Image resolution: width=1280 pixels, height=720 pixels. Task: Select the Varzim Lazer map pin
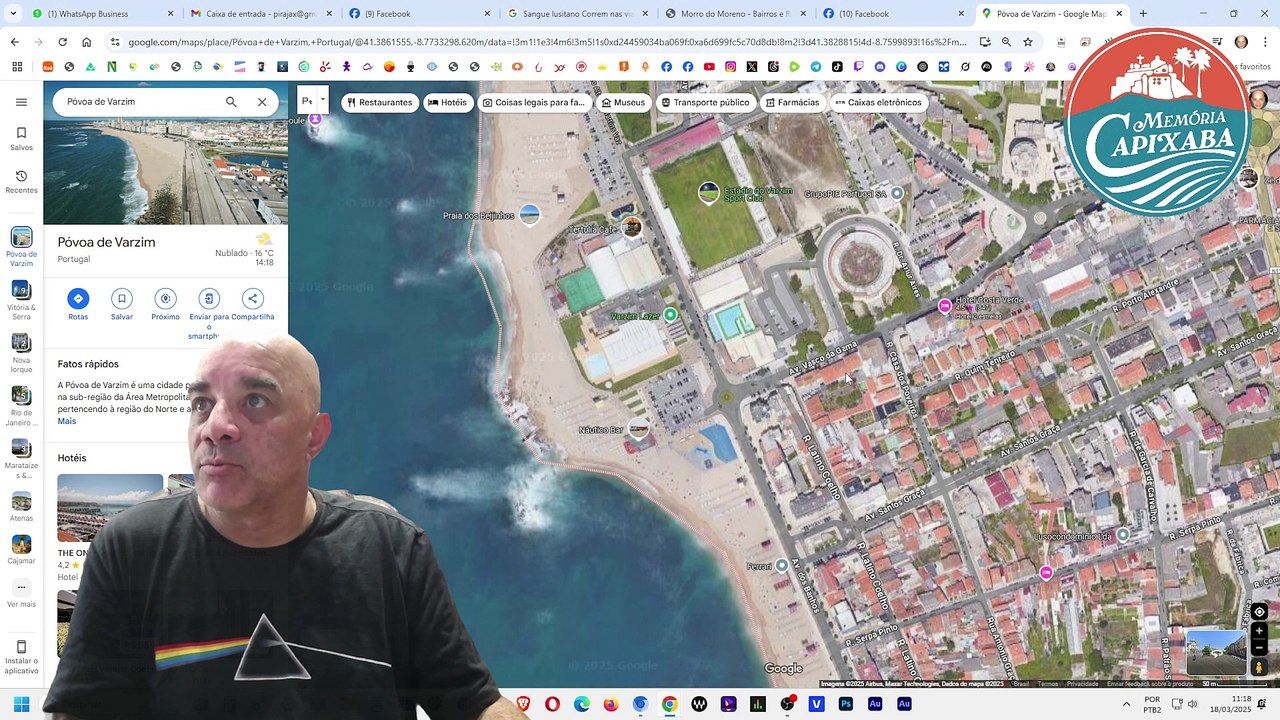[x=670, y=315]
